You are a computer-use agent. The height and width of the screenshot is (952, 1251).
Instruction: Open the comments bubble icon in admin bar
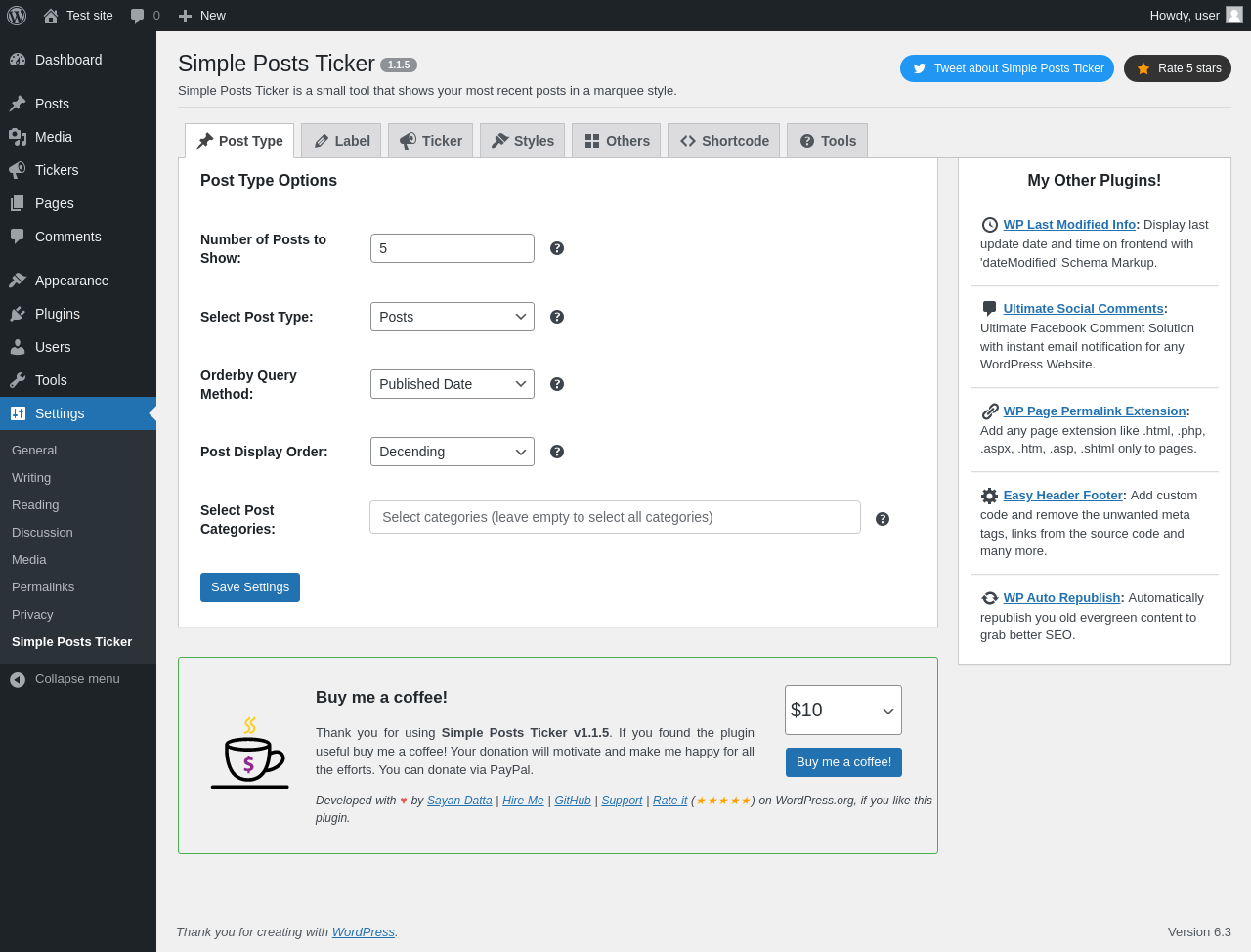pos(138,16)
